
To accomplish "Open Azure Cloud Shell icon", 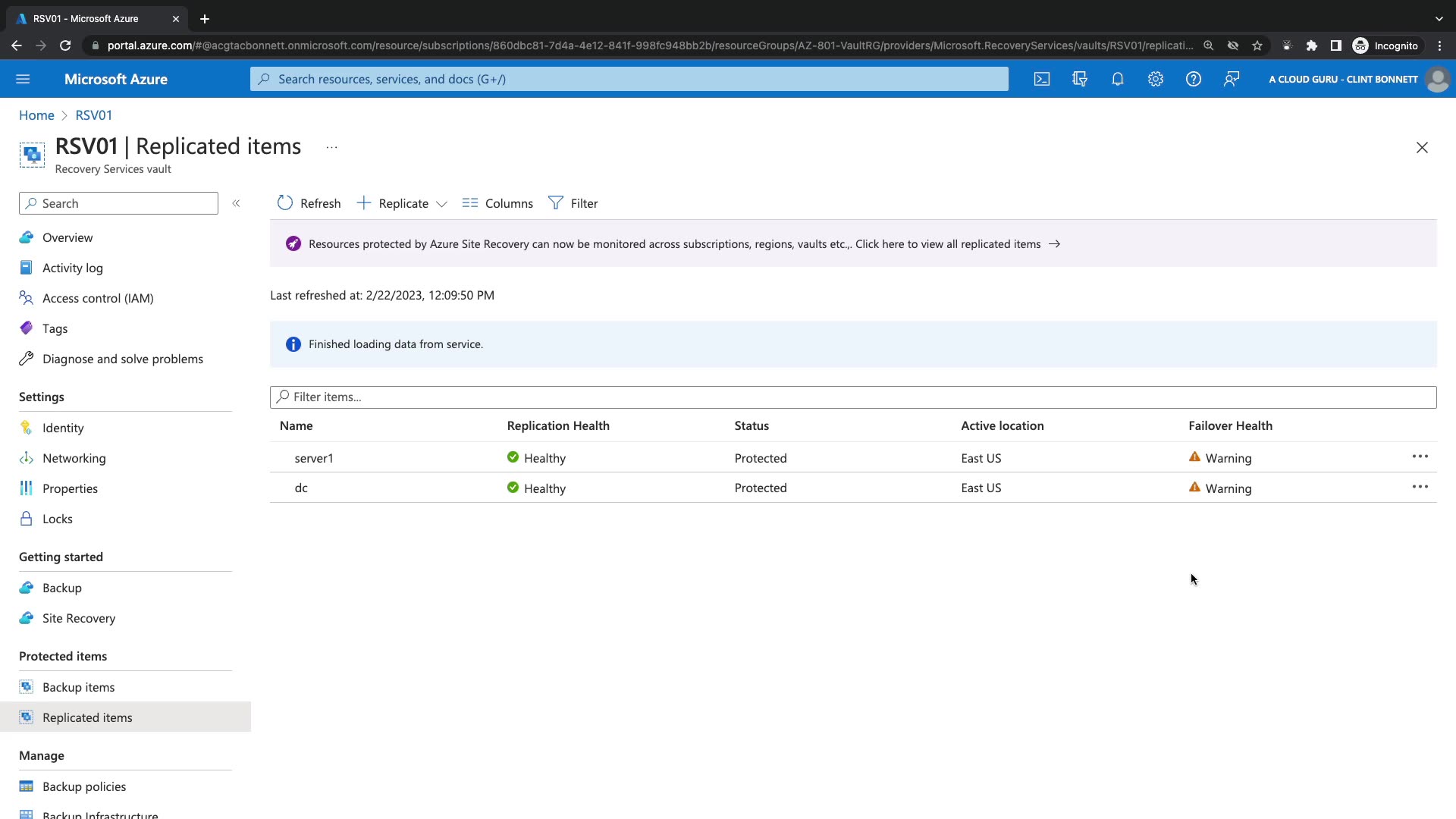I will [1042, 79].
